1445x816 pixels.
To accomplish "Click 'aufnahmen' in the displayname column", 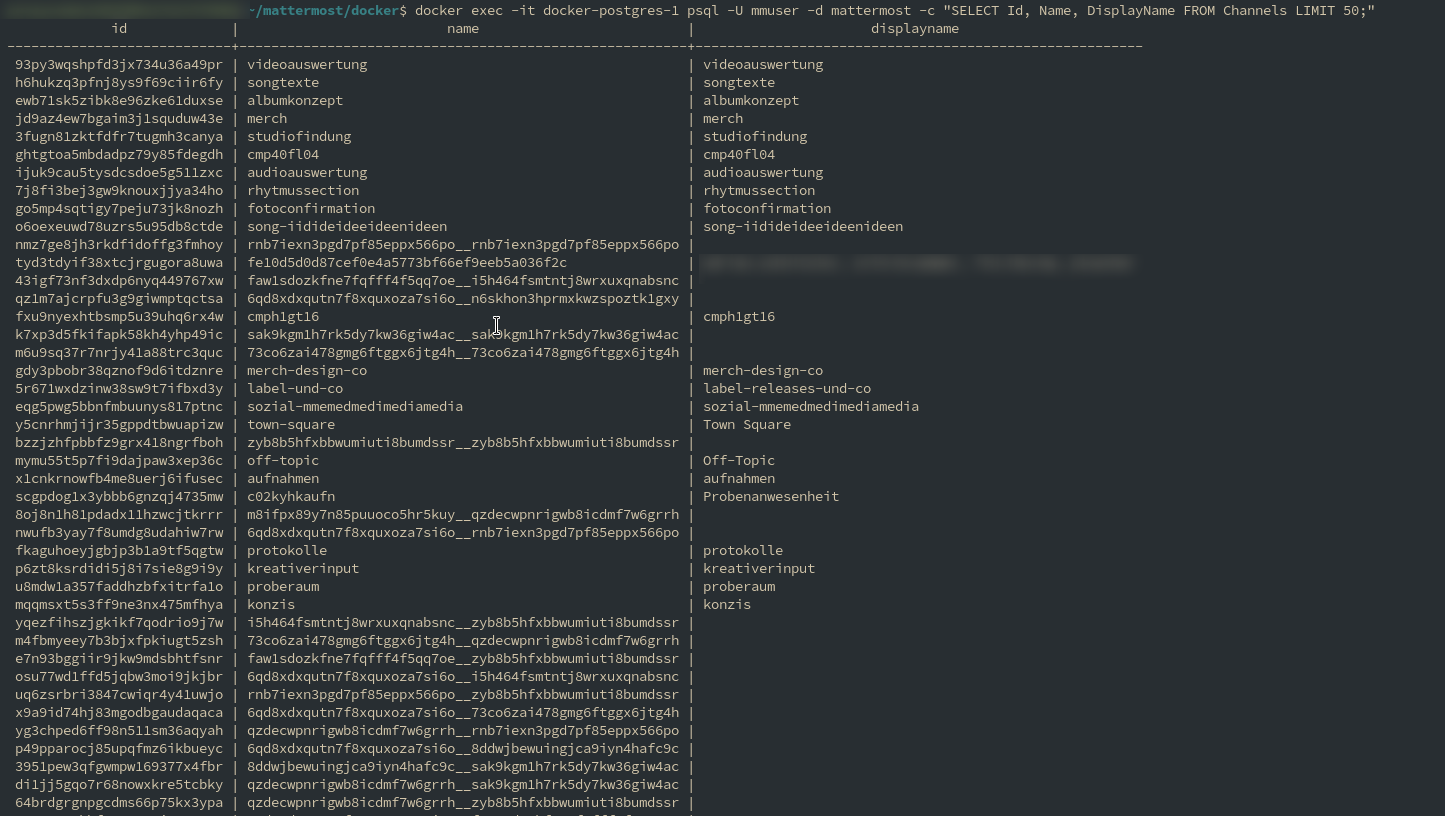I will point(739,478).
